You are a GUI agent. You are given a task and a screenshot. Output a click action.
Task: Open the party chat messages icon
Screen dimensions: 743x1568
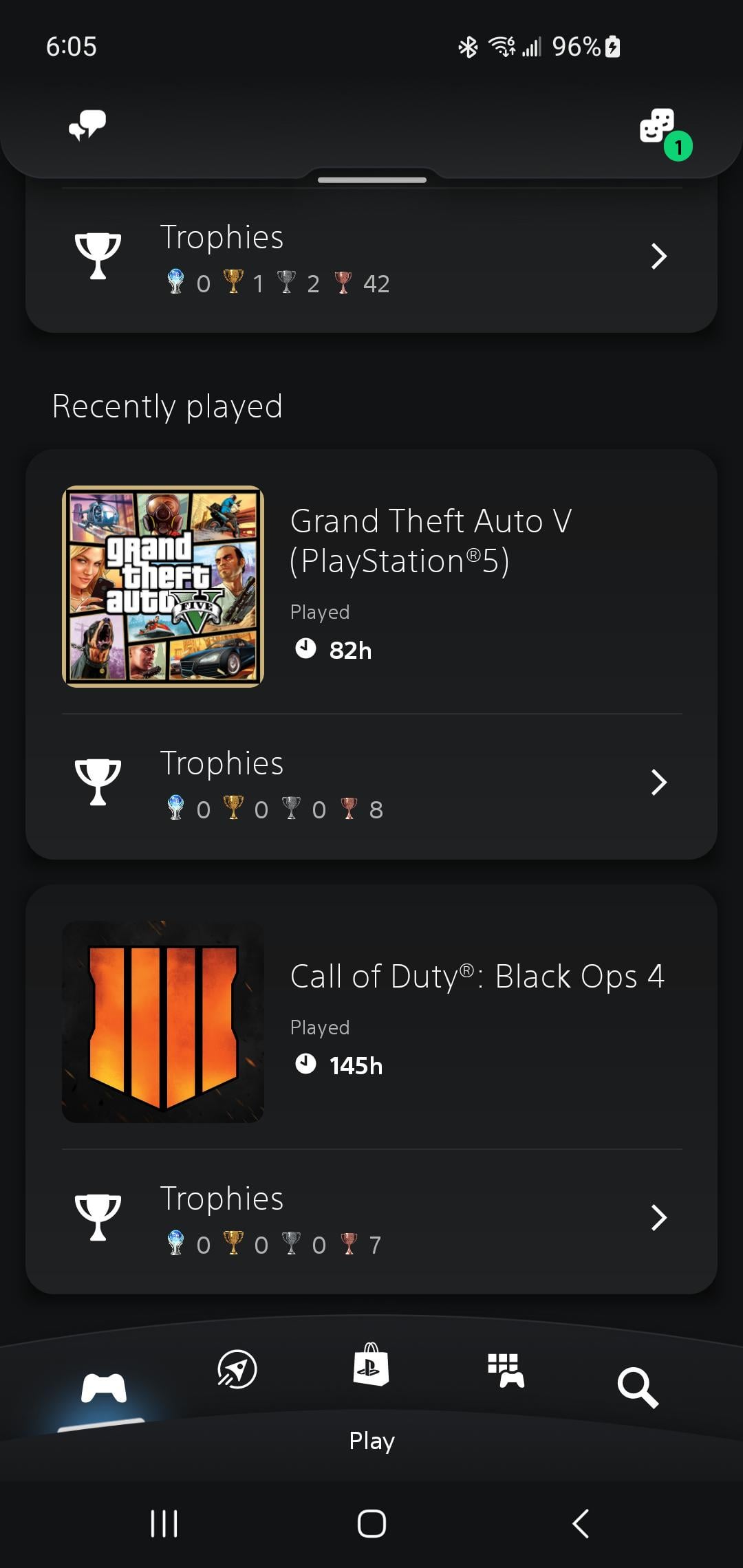[87, 125]
